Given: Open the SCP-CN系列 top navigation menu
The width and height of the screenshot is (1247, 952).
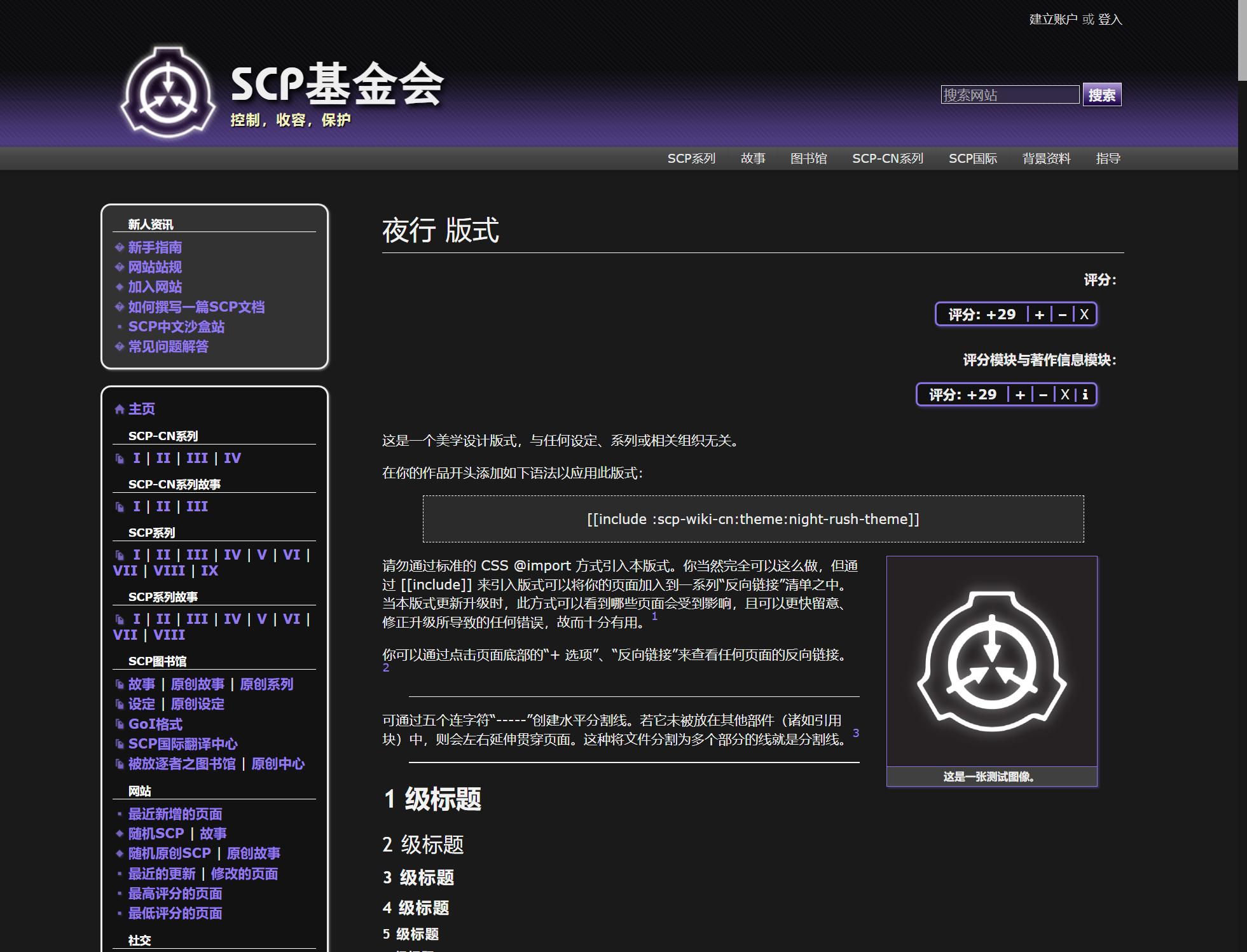Looking at the screenshot, I should pos(887,158).
